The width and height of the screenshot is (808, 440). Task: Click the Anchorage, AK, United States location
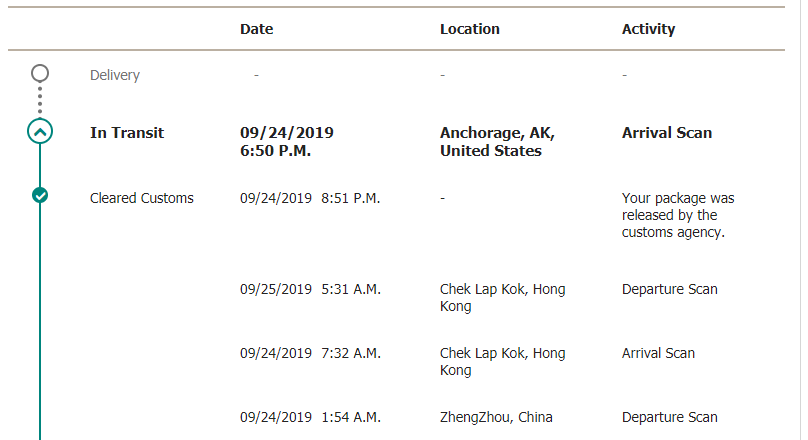(497, 142)
